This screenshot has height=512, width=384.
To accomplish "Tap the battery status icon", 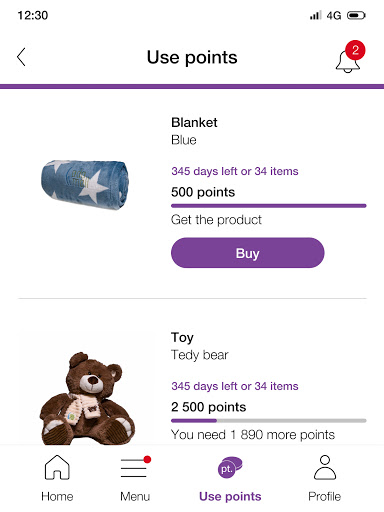I will coord(356,15).
